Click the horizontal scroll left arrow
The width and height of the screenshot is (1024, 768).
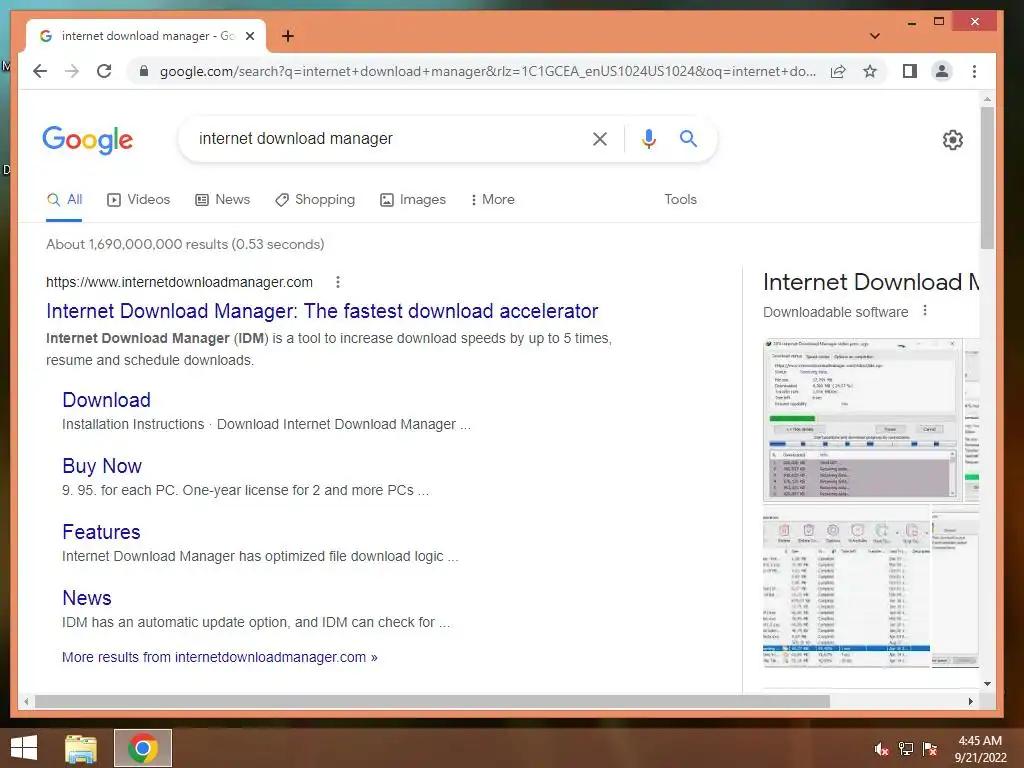click(25, 701)
